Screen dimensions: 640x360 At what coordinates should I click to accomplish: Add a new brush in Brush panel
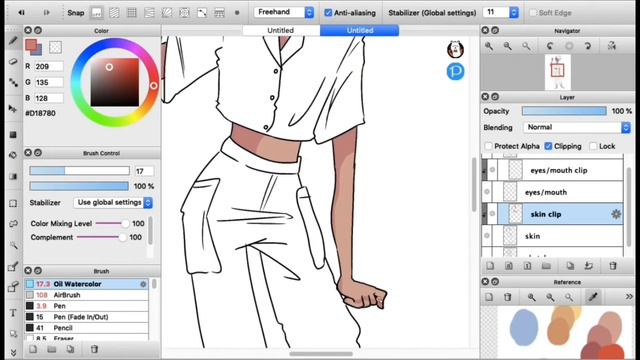coord(33,349)
